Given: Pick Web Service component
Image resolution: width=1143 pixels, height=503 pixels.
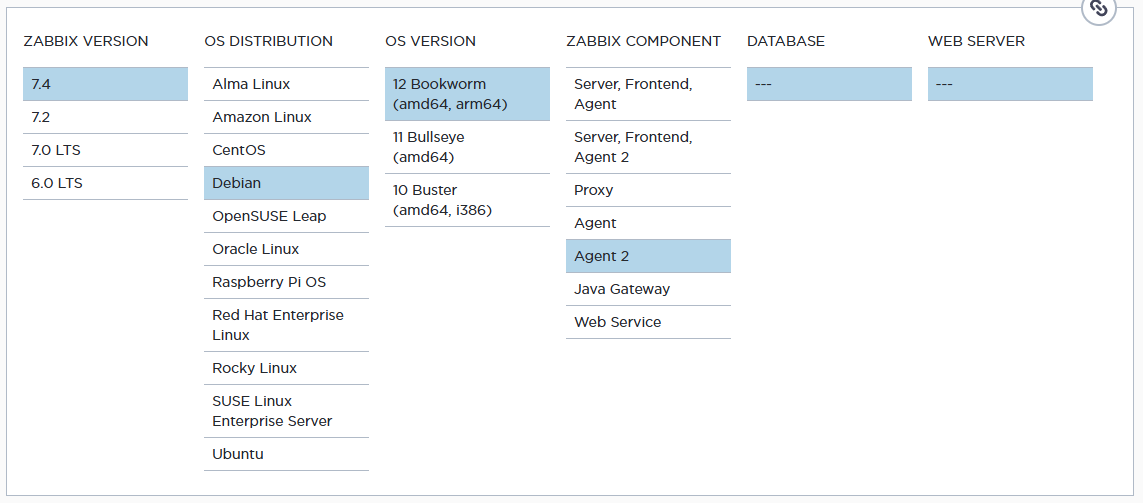Looking at the screenshot, I should 648,322.
